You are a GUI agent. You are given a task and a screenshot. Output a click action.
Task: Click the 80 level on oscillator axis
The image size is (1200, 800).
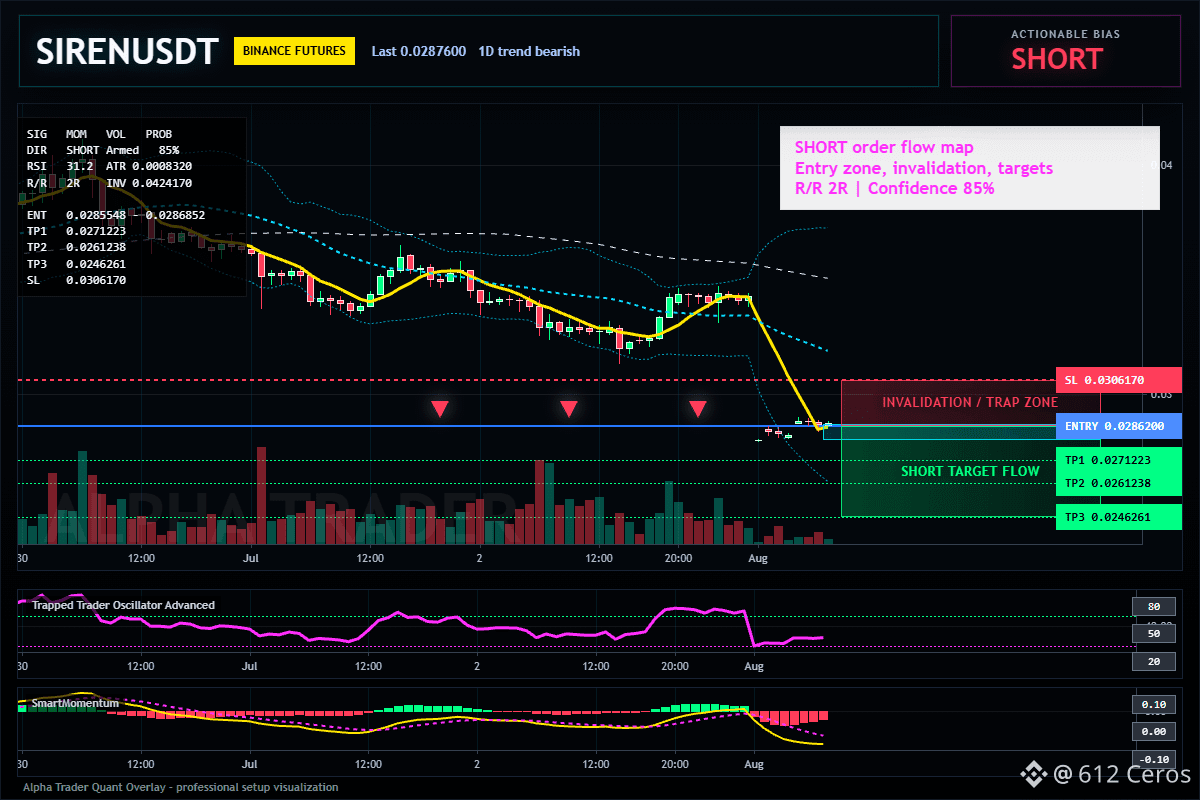(1153, 606)
